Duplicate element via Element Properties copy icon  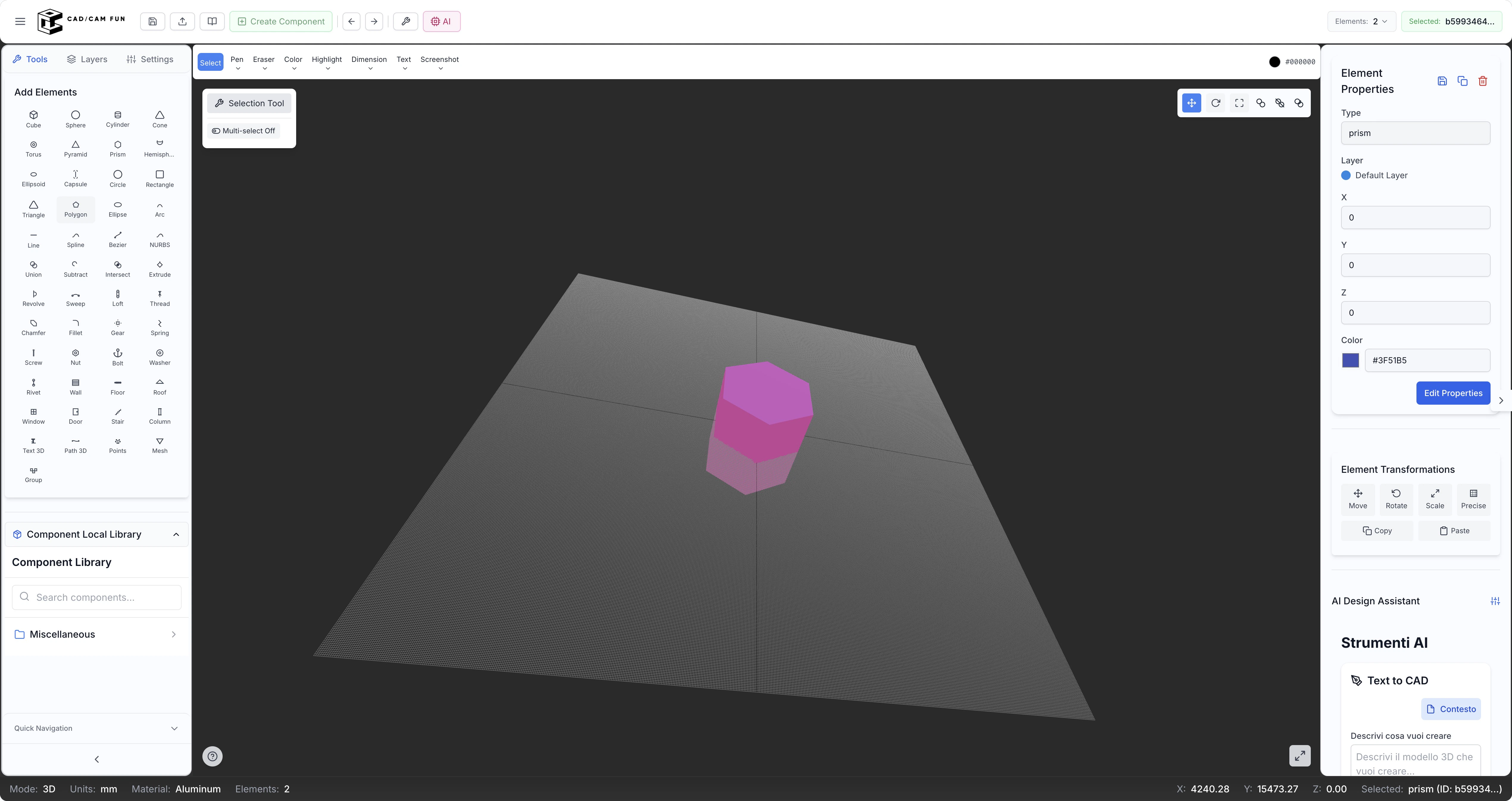pos(1463,81)
